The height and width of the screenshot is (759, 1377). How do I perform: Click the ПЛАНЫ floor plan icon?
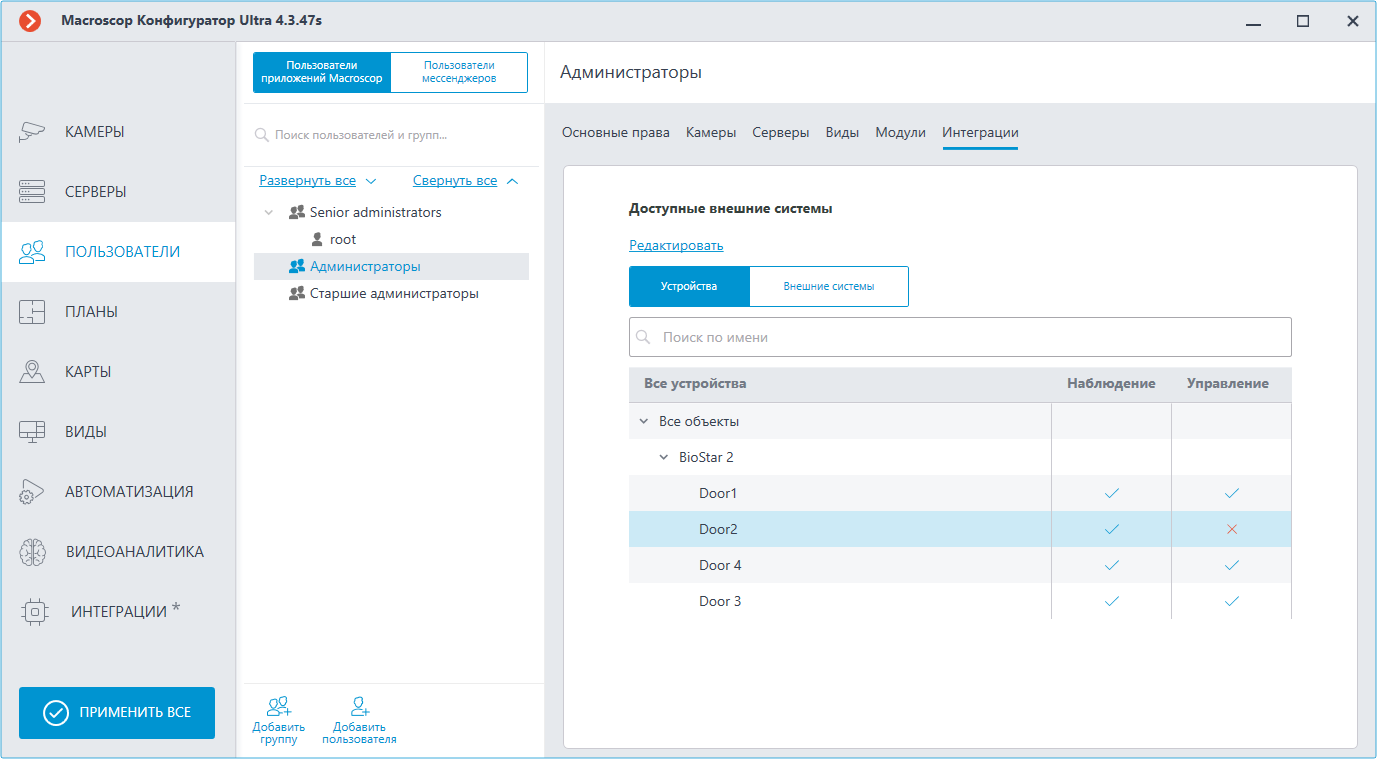[x=33, y=312]
